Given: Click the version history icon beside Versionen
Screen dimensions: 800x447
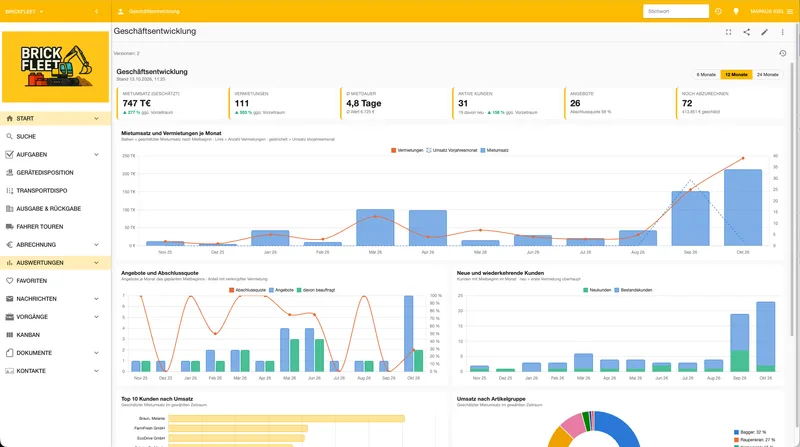Looking at the screenshot, I should 783,53.
